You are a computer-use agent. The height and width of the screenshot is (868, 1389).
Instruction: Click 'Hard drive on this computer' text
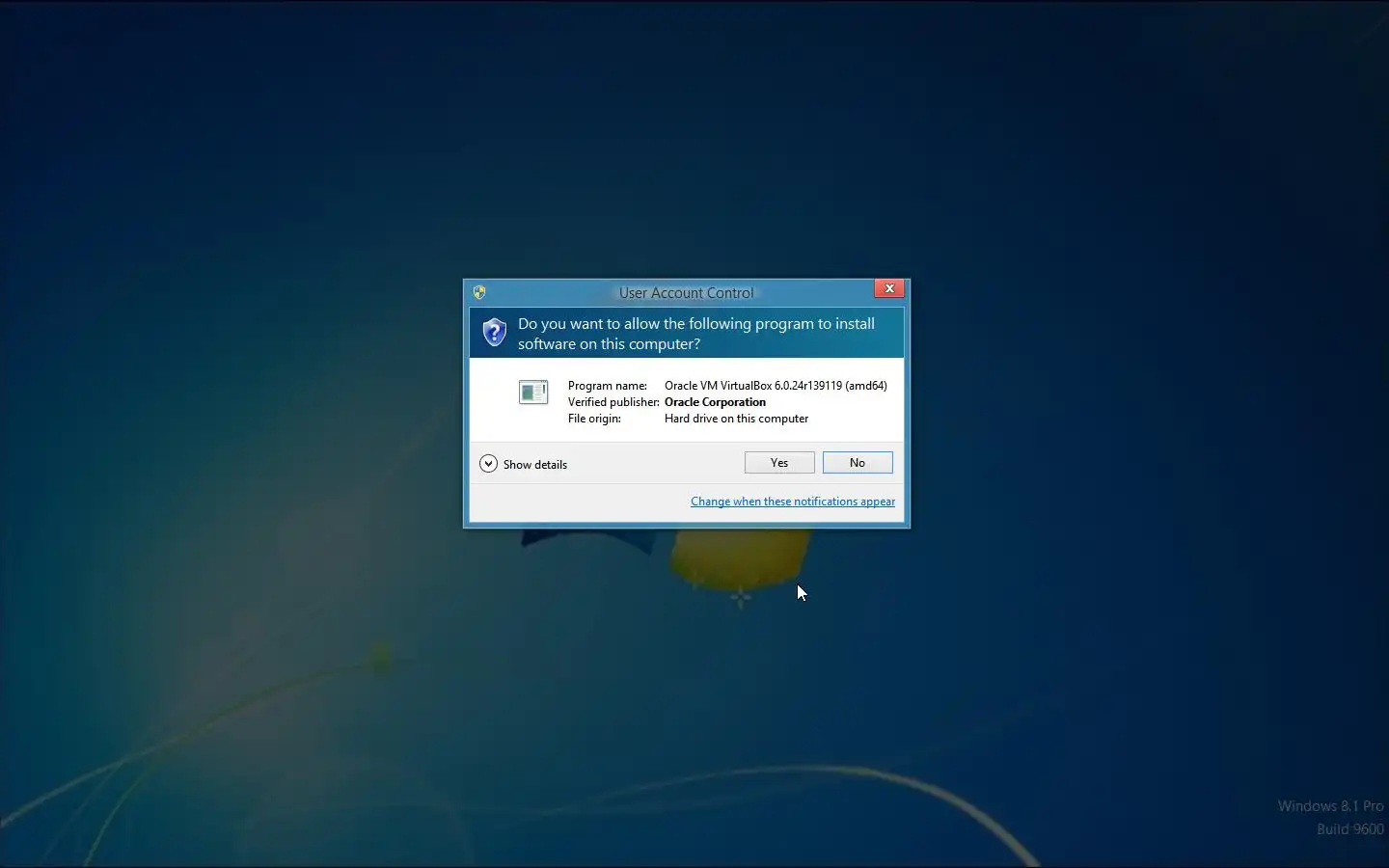click(736, 419)
